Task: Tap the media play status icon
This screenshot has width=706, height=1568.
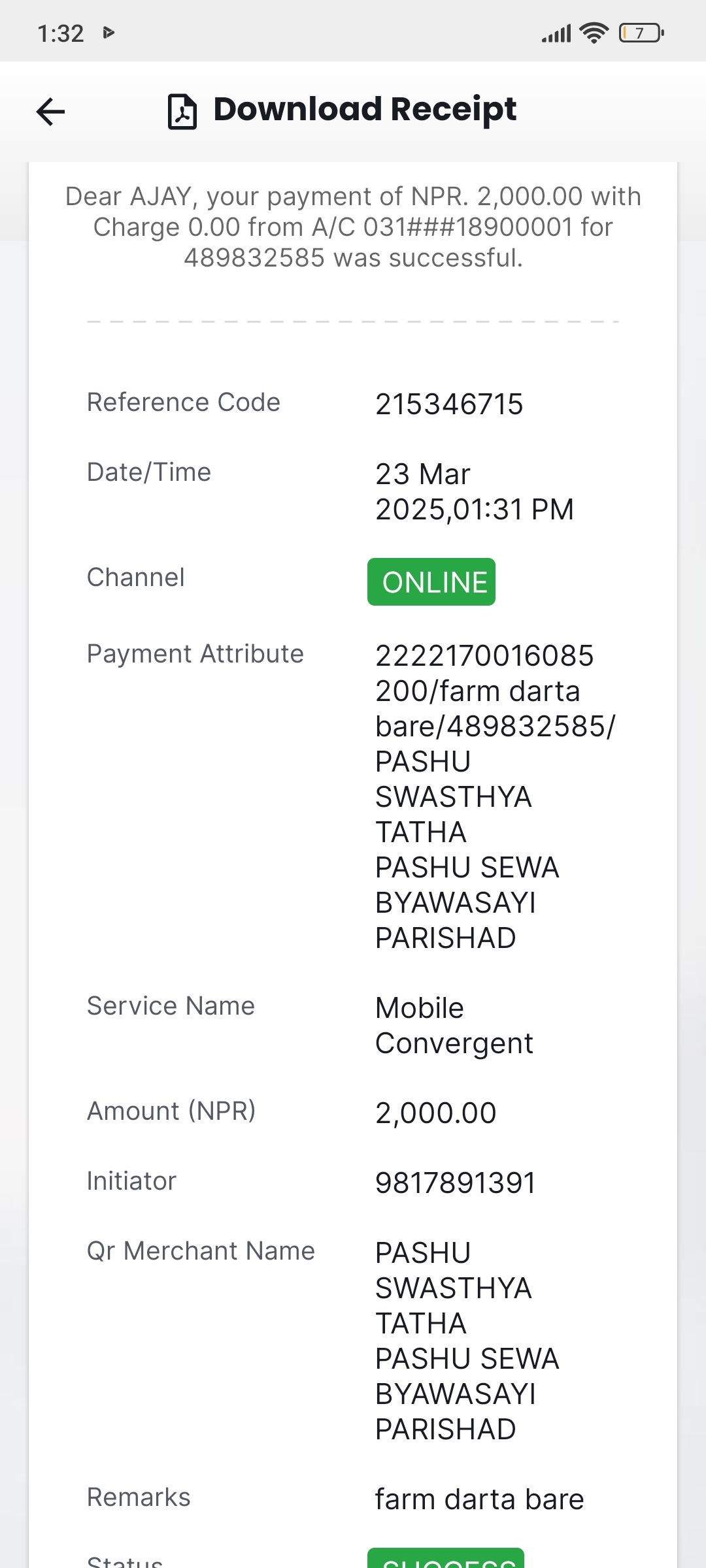Action: [x=109, y=33]
